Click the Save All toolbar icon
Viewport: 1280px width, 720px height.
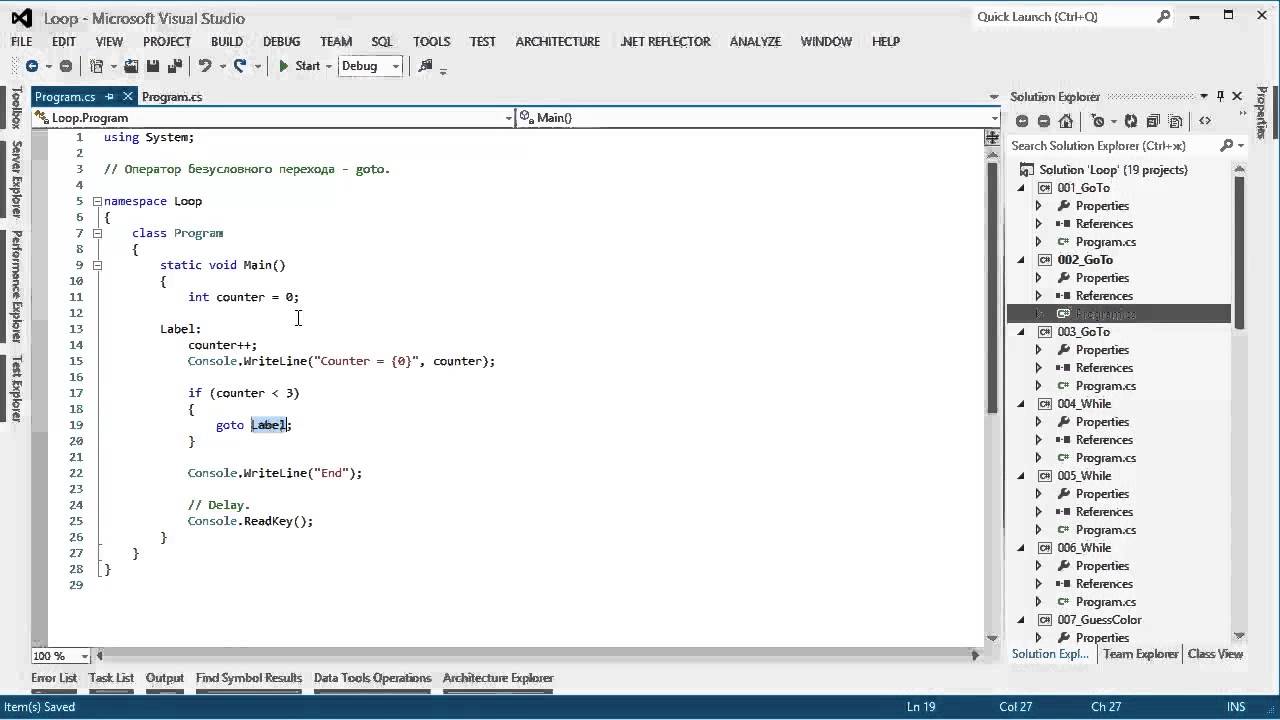(x=174, y=66)
